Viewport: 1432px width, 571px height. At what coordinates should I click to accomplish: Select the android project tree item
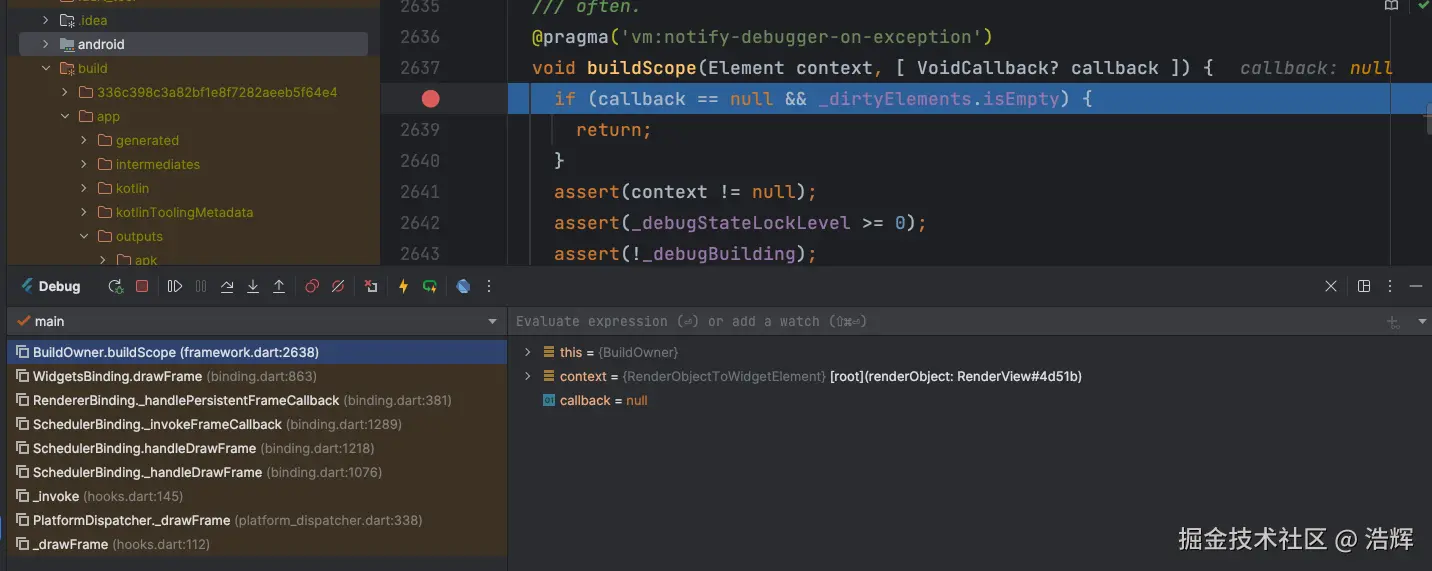pos(193,44)
